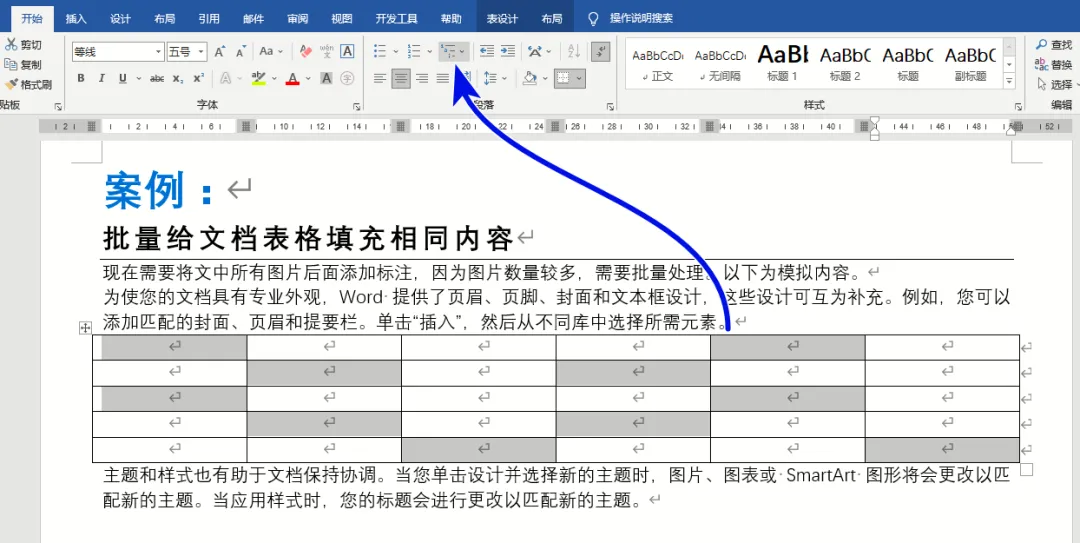
Task: Apply character shading icon
Action: tap(326, 79)
